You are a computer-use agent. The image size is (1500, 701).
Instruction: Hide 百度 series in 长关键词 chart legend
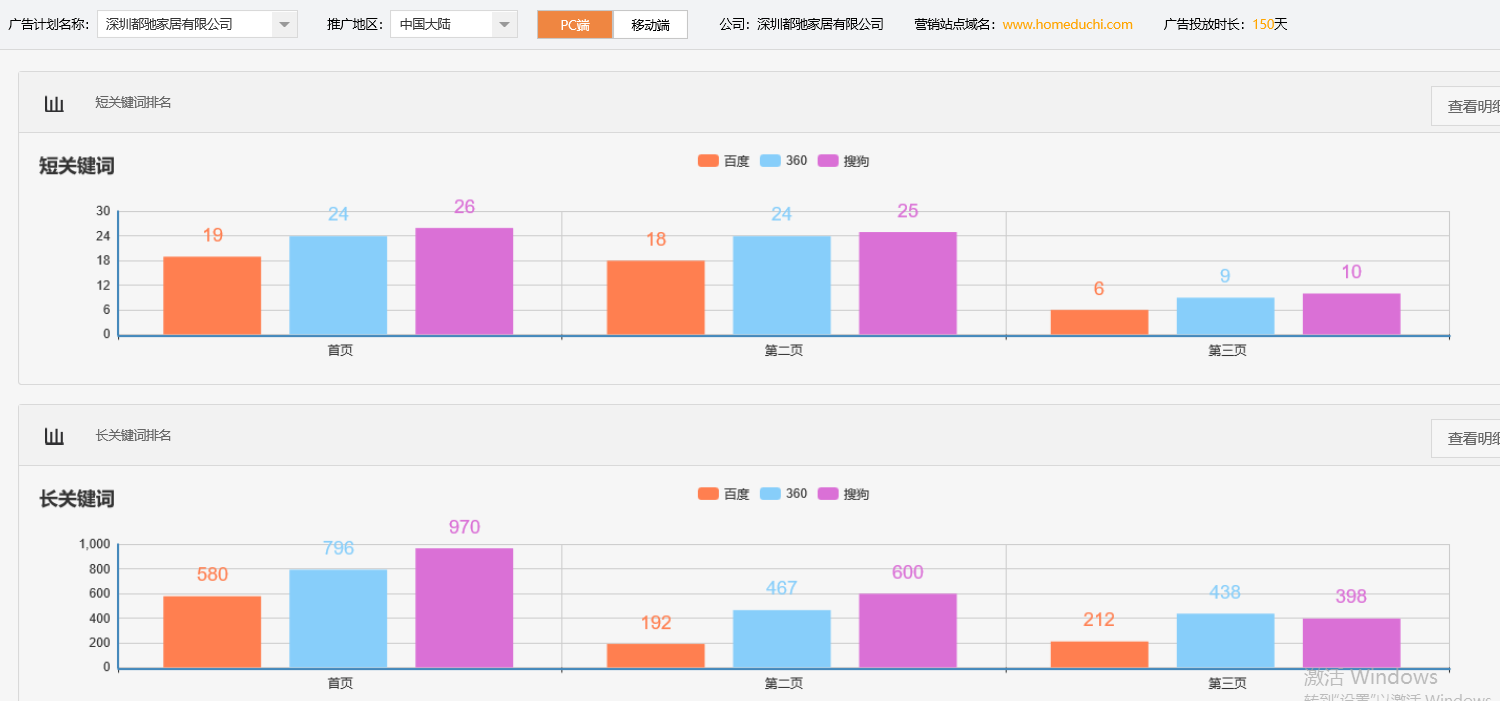pos(723,494)
